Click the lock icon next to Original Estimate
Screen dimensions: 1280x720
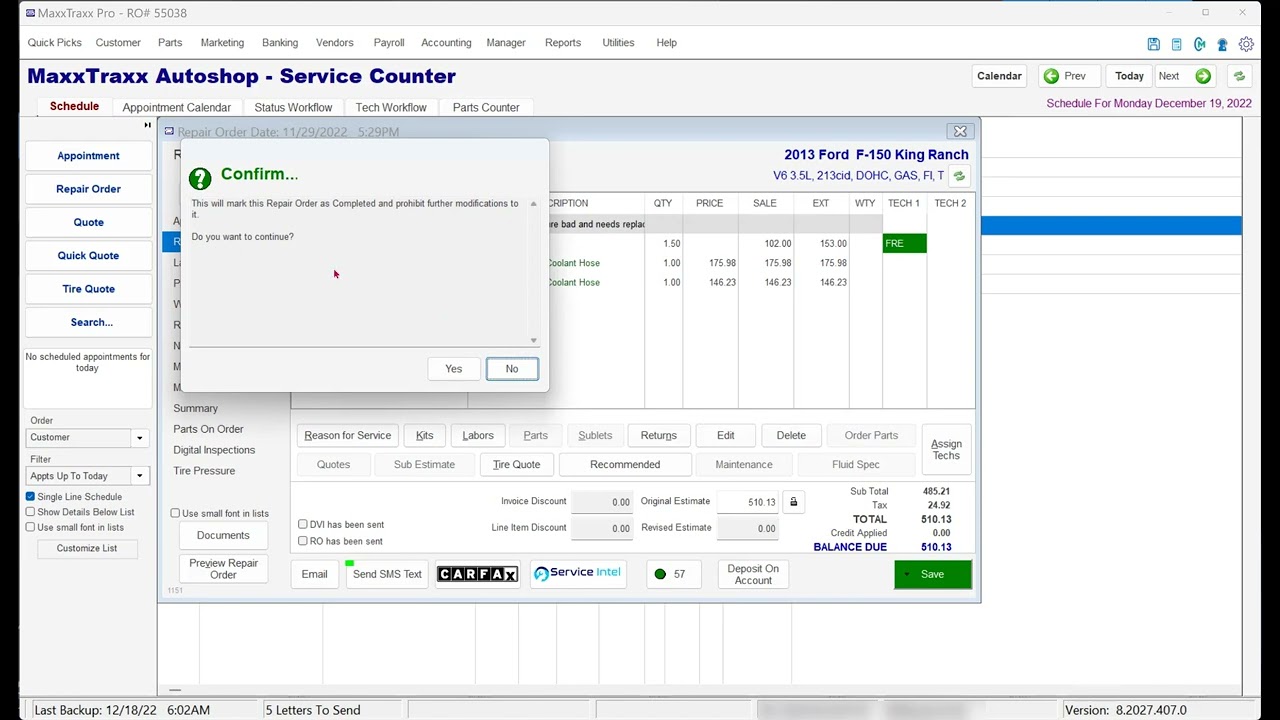(x=793, y=502)
